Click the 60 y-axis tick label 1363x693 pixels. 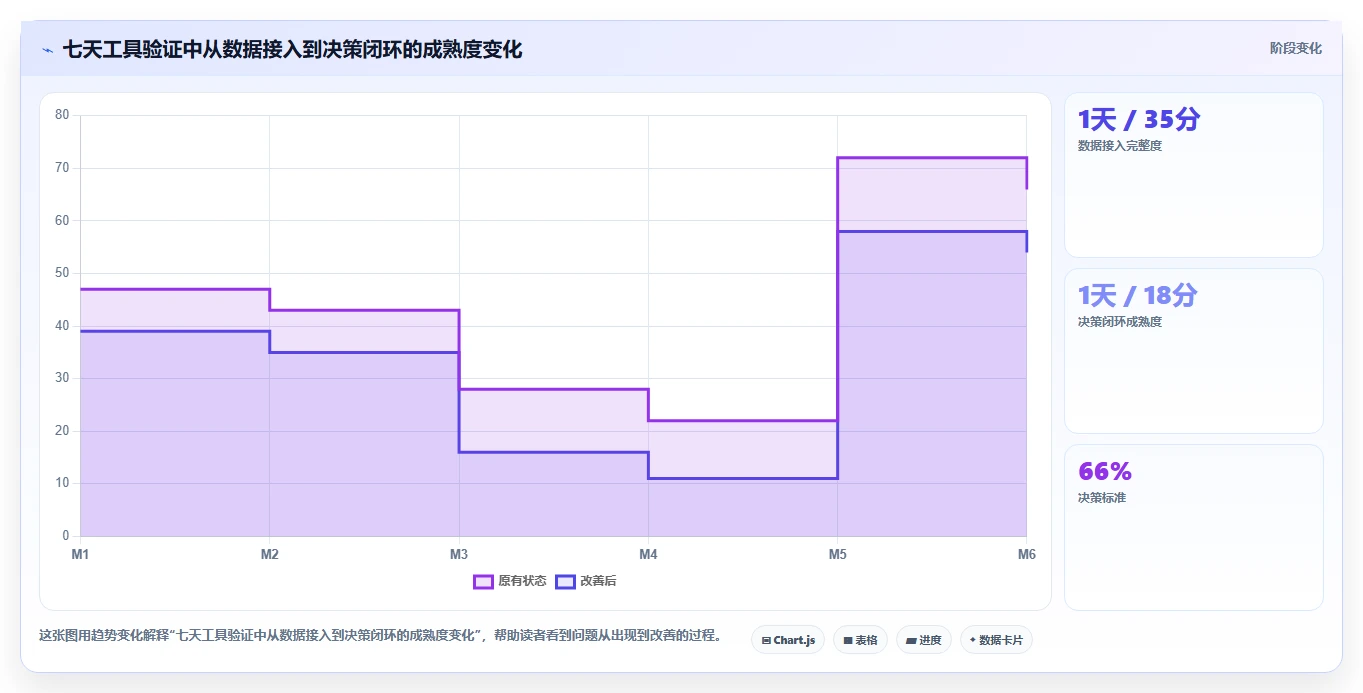[62, 220]
